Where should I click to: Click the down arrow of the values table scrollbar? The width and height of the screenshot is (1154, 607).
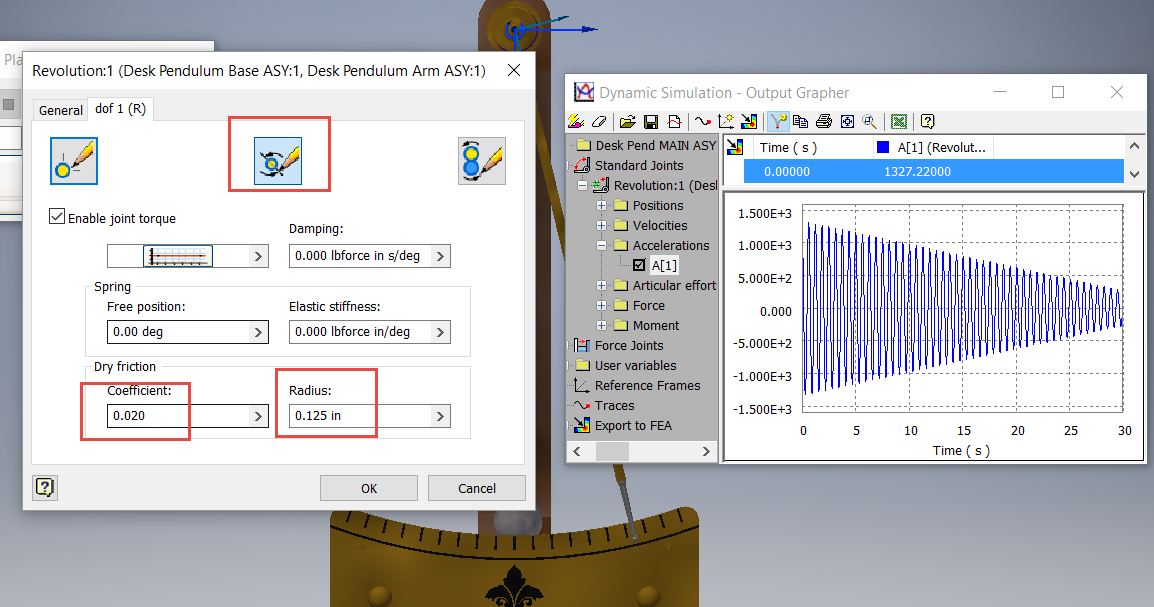click(x=1134, y=174)
